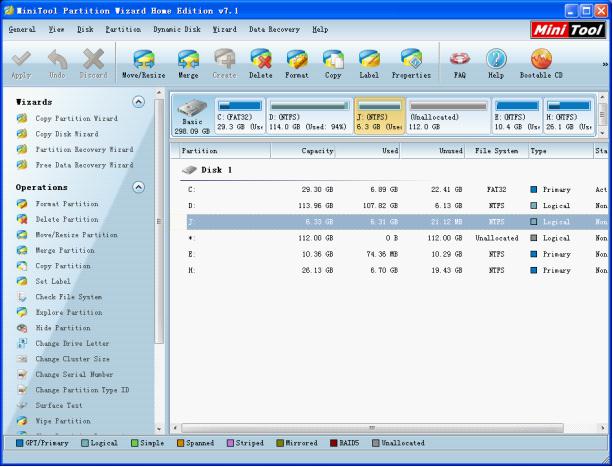Open the Wizard menu
The image size is (613, 467).
224,29
